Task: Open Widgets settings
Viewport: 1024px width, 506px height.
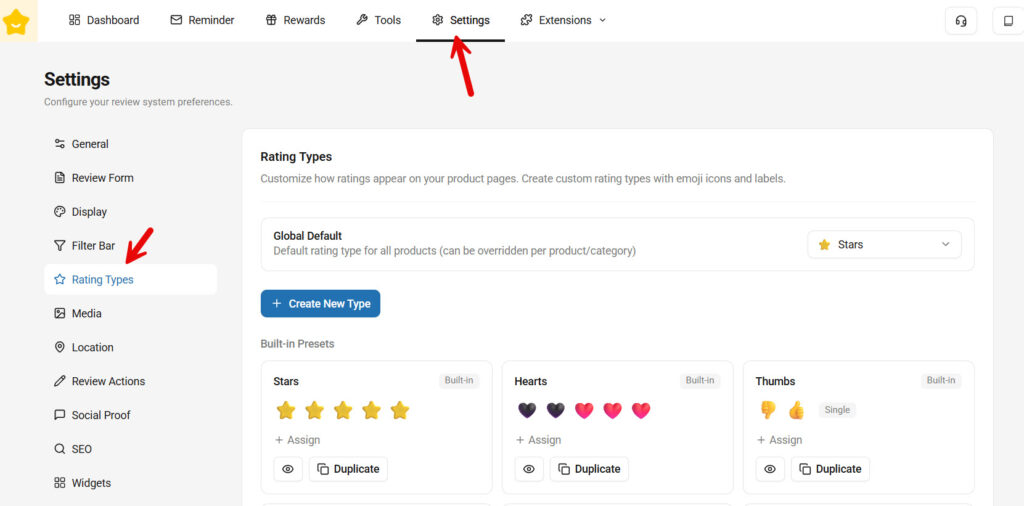Action: pos(131,483)
